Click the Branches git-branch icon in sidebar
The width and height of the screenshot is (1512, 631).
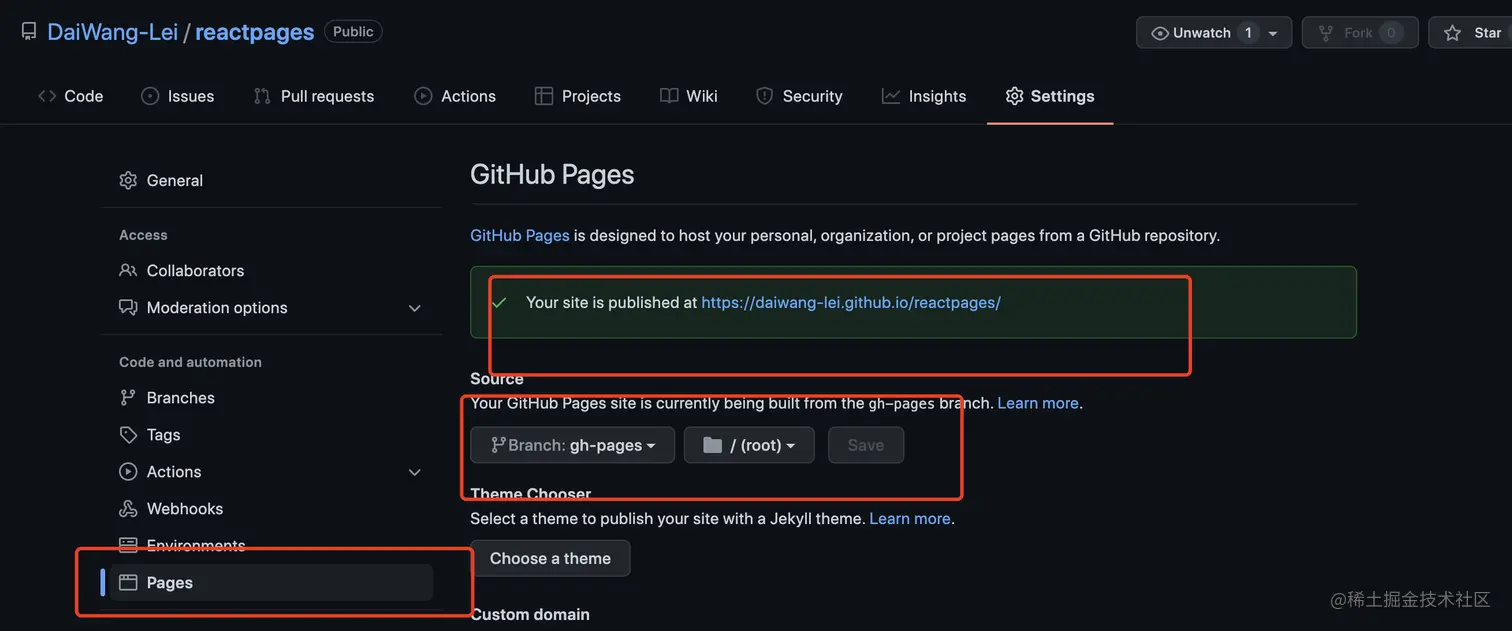click(128, 398)
